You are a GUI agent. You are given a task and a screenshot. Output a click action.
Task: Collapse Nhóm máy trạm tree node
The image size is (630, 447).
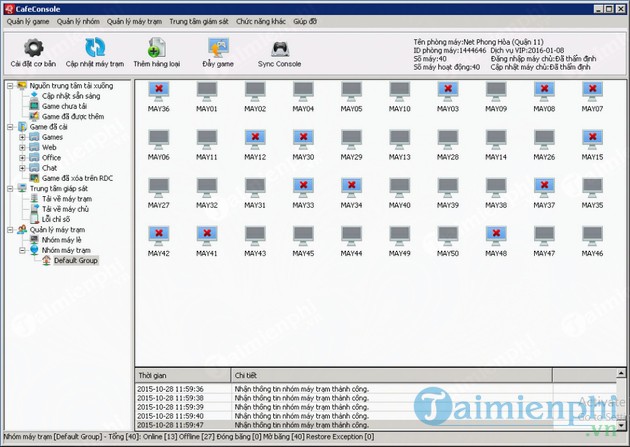tap(22, 250)
